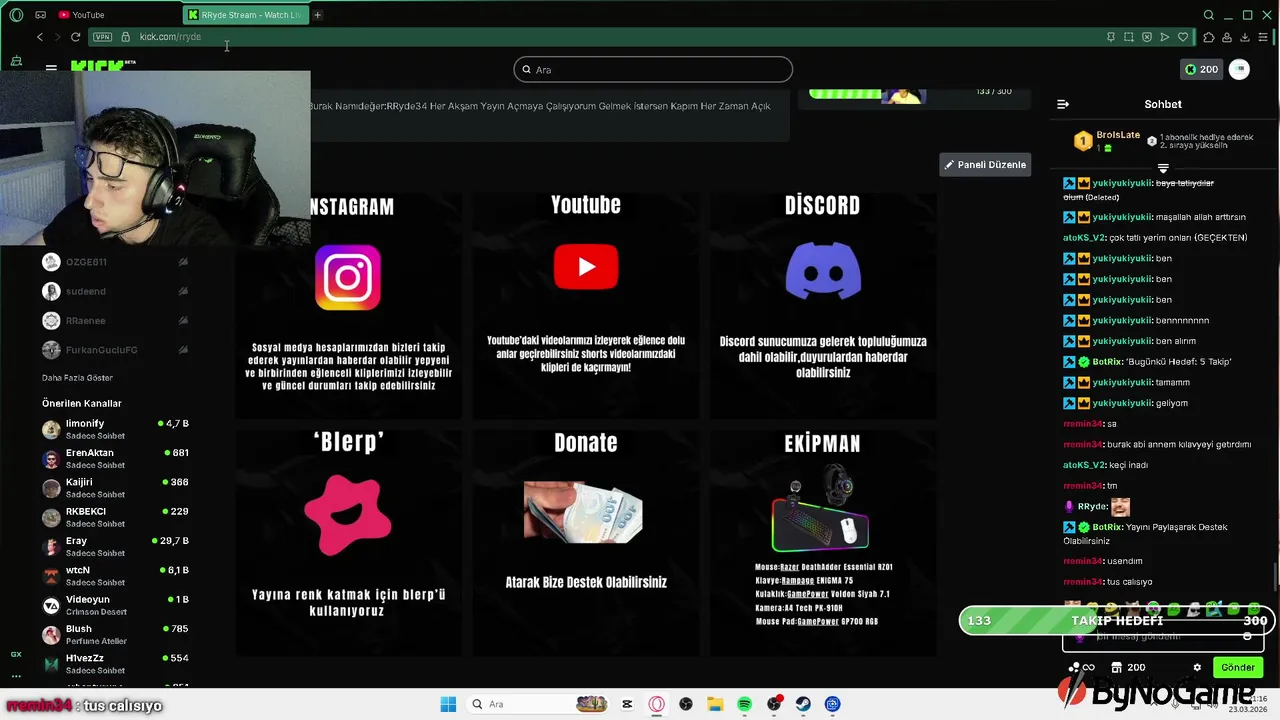Open offline followed channel FurkanGucluFG
1280x720 pixels.
point(115,350)
